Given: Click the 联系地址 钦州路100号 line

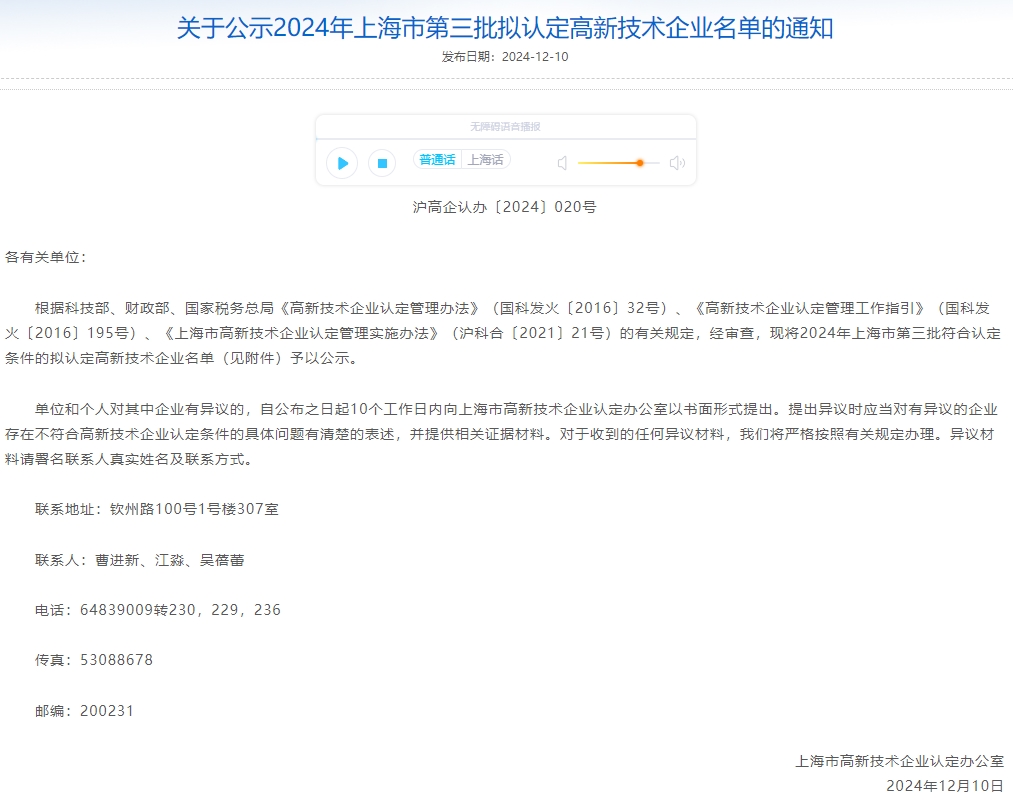Looking at the screenshot, I should point(157,509).
